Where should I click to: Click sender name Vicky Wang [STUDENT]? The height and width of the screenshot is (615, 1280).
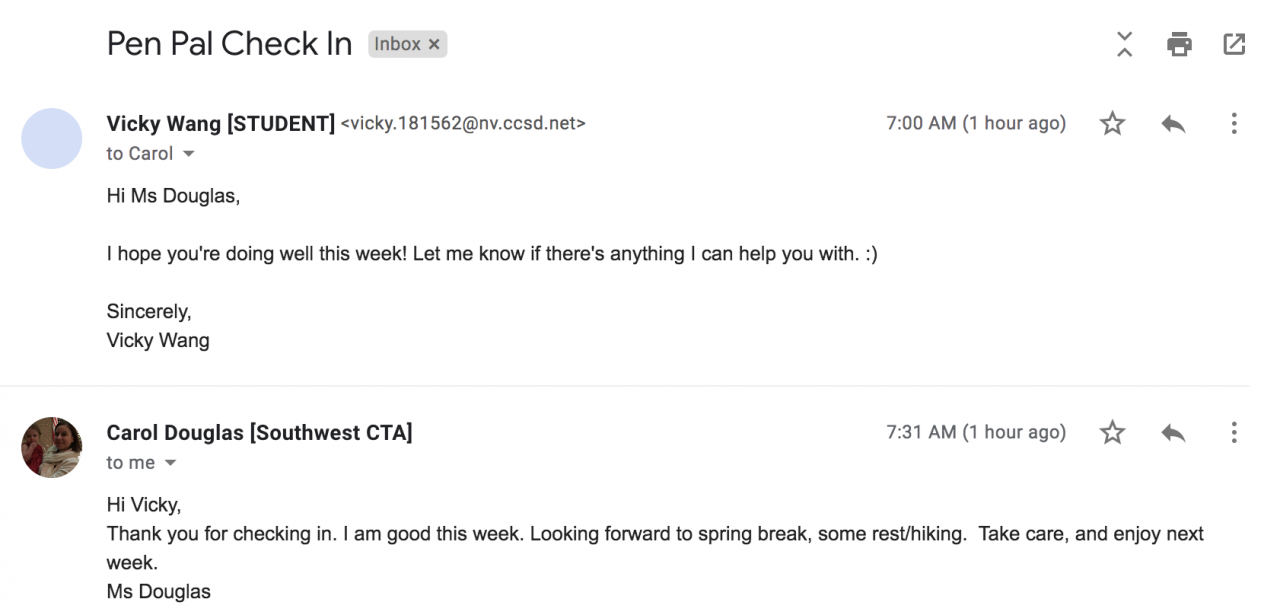tap(221, 124)
